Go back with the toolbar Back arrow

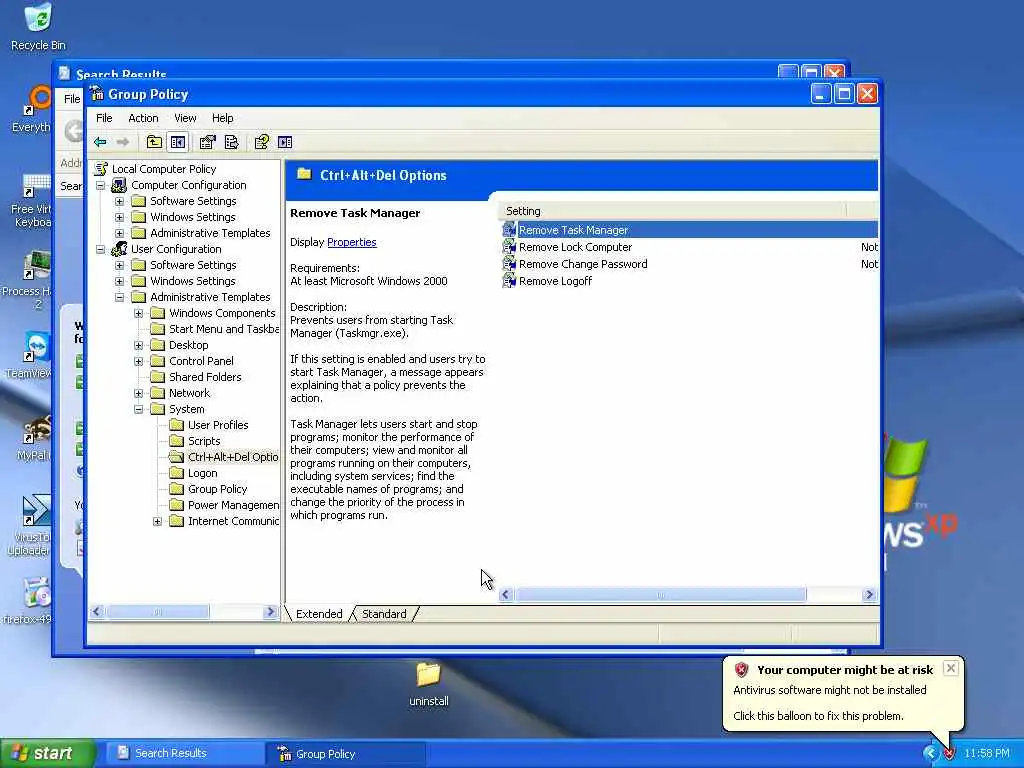click(x=100, y=142)
